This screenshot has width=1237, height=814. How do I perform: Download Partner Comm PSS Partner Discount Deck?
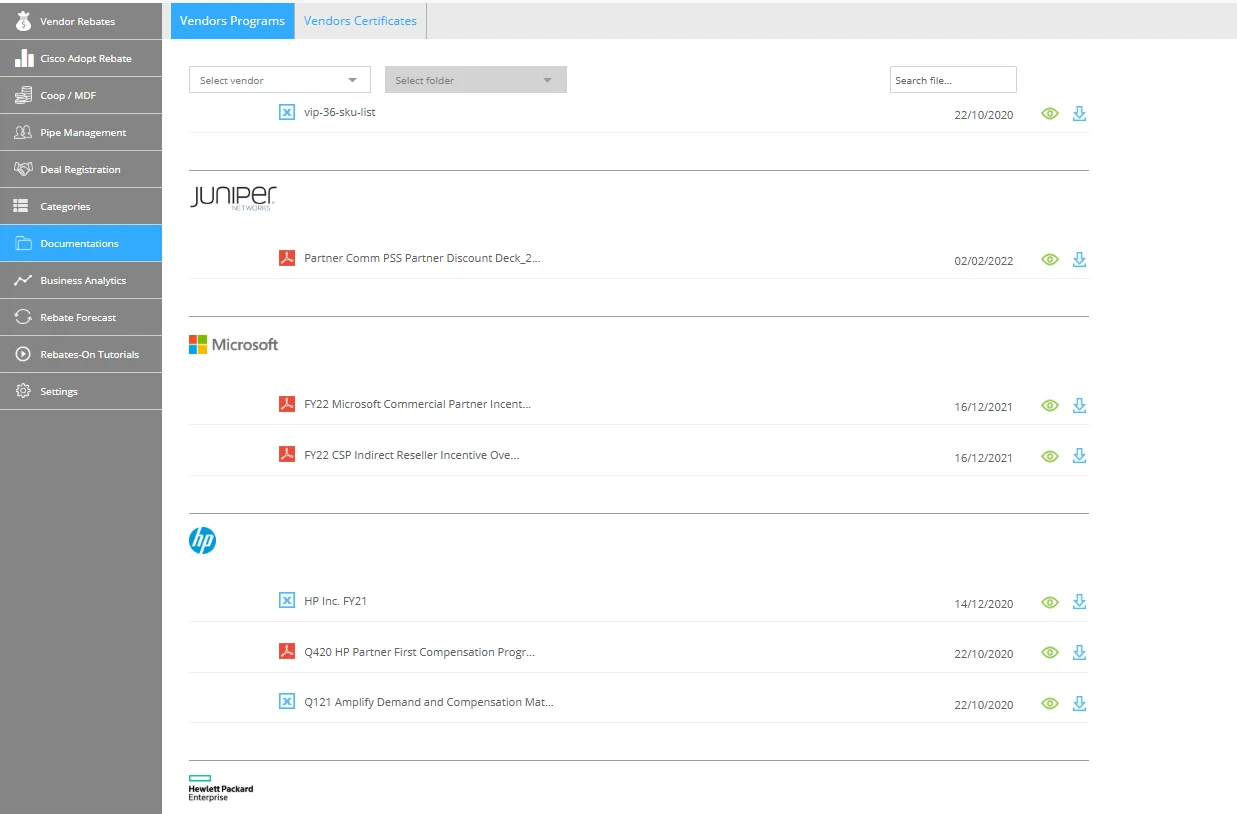(x=1079, y=259)
